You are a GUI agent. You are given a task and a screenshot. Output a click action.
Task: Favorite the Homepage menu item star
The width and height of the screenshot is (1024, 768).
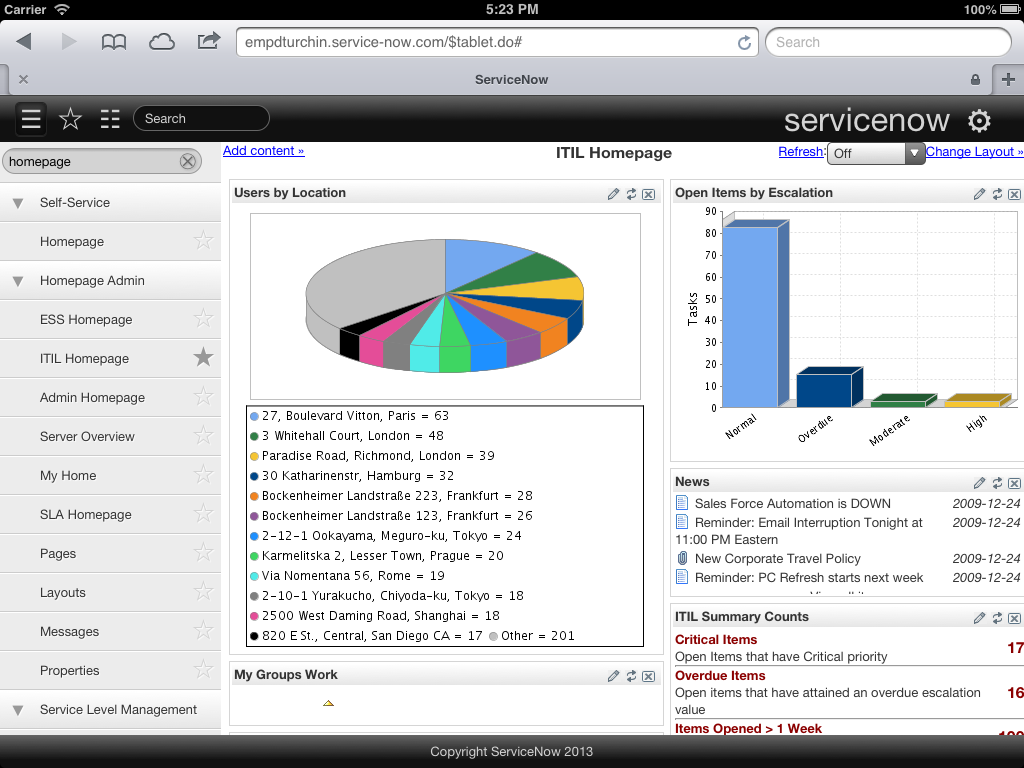coord(203,240)
